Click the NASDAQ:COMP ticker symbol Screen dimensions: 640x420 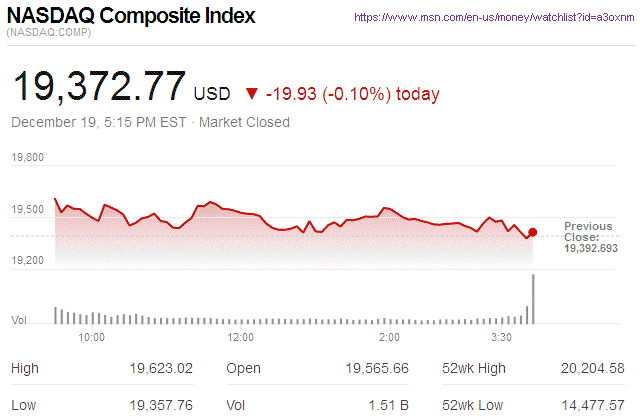click(x=49, y=35)
